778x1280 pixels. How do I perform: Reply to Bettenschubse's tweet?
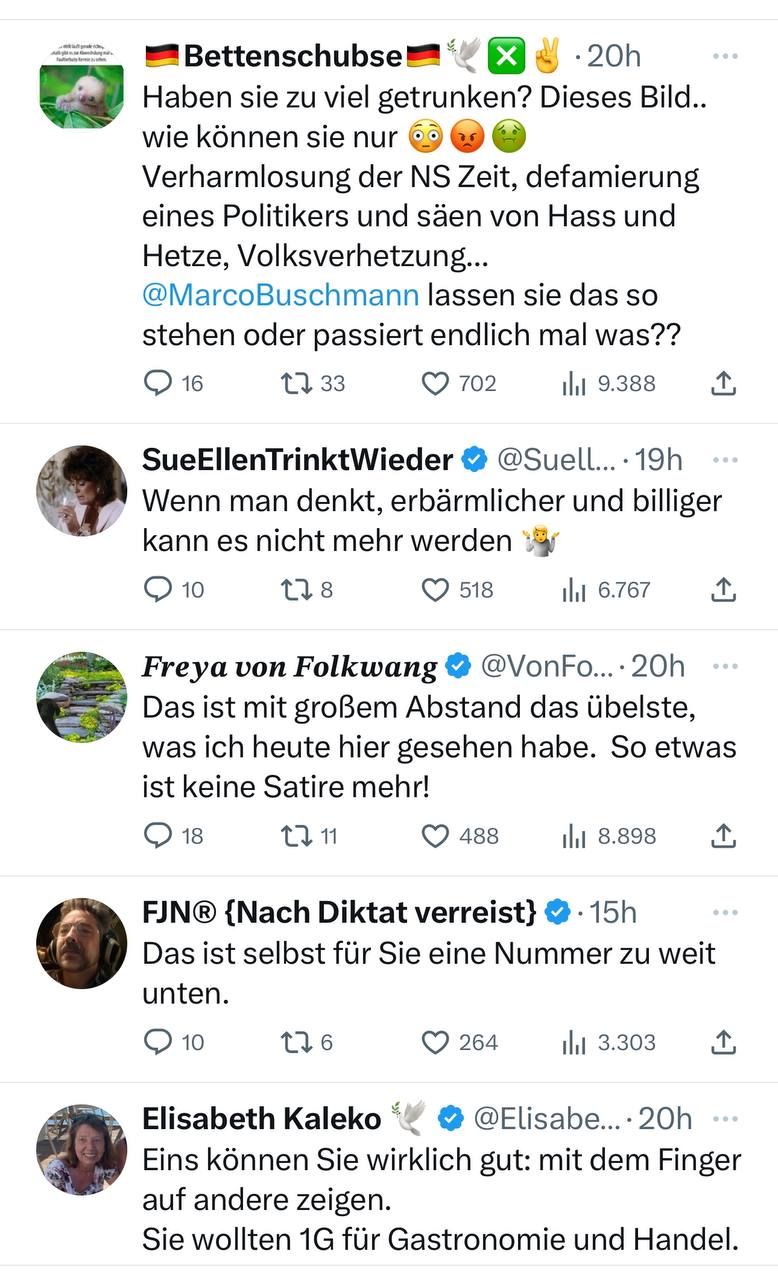[160, 383]
